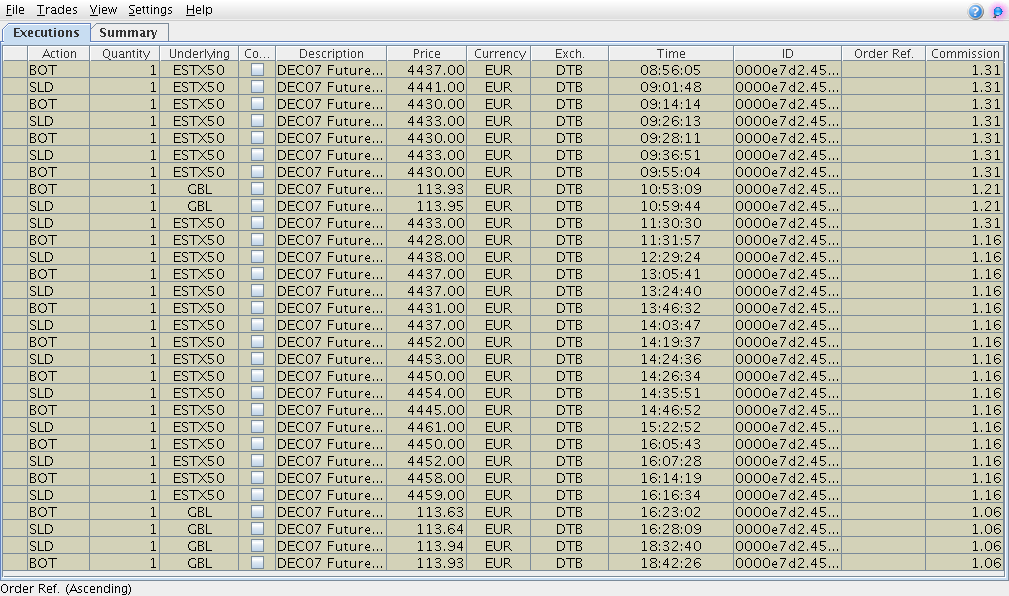This screenshot has width=1009, height=596.
Task: Switch to the Summary tab
Action: coord(128,33)
